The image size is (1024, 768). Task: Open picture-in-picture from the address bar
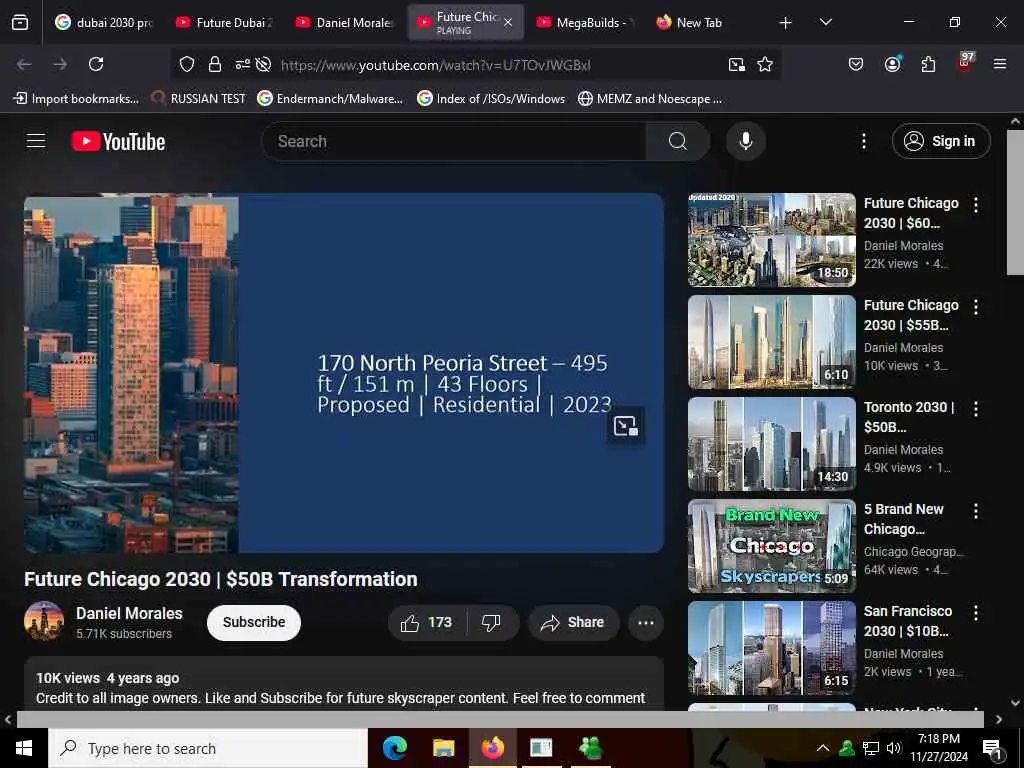(x=737, y=64)
